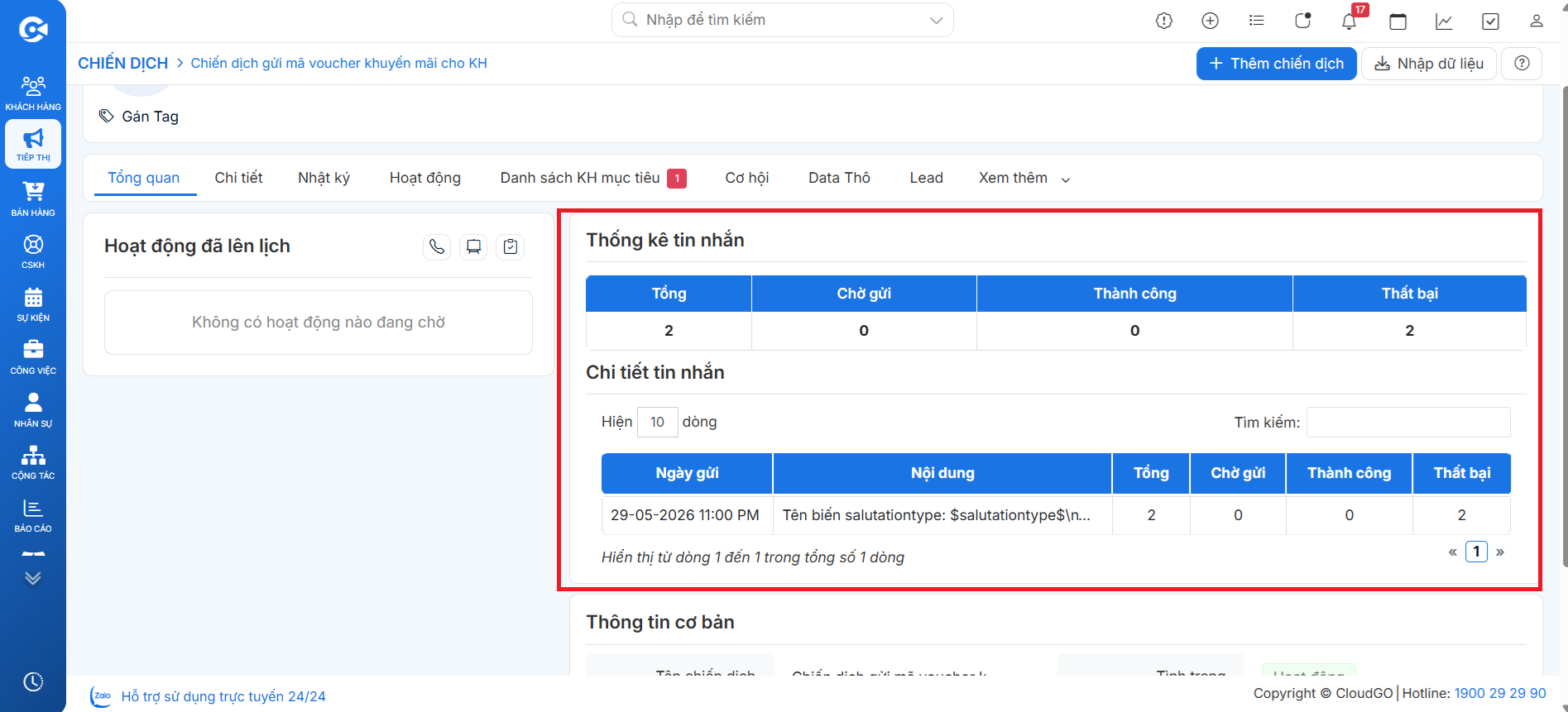
Task: Sort by Ngày gửi column header
Action: (x=687, y=473)
